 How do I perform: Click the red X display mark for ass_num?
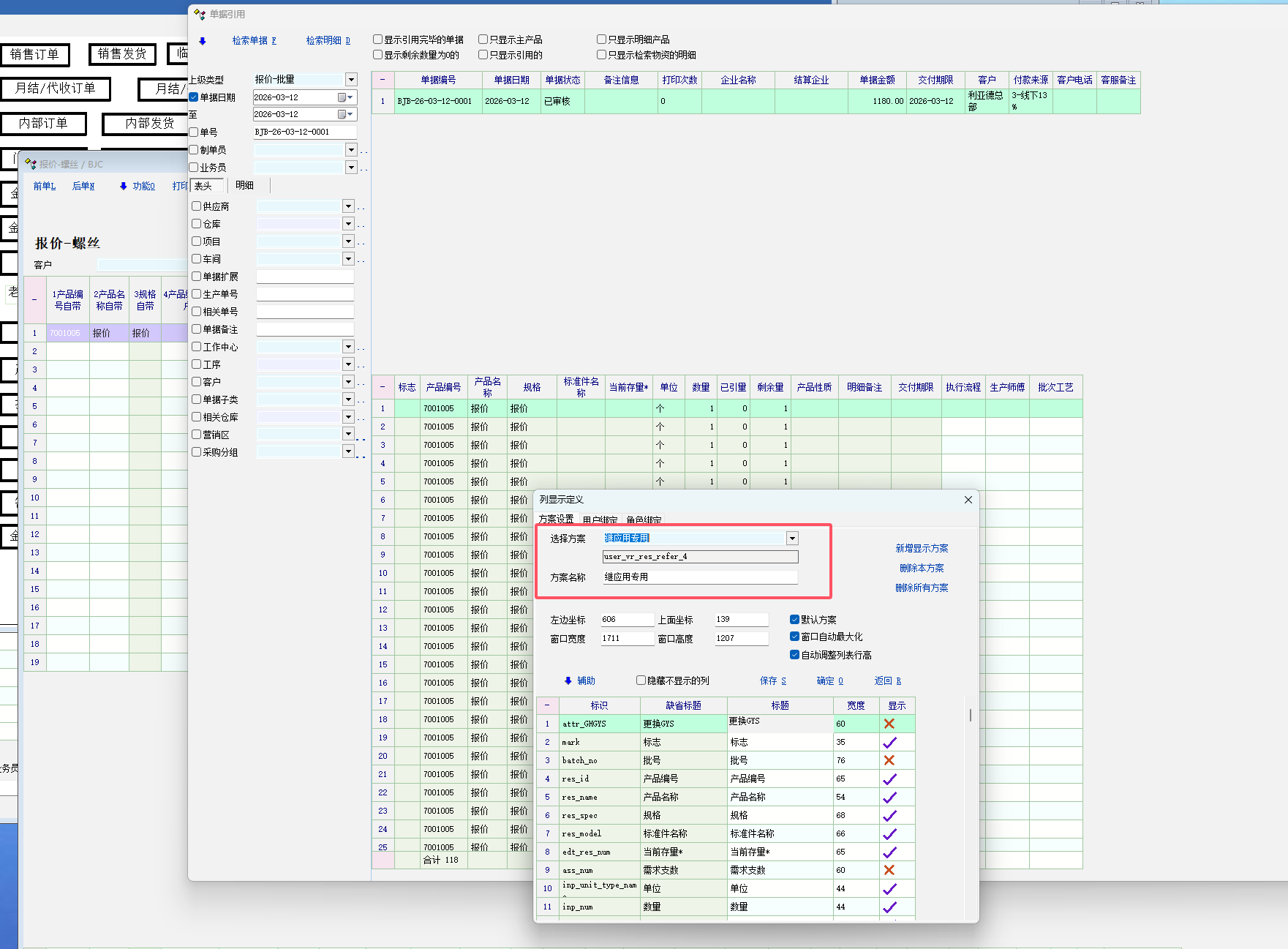coord(889,870)
